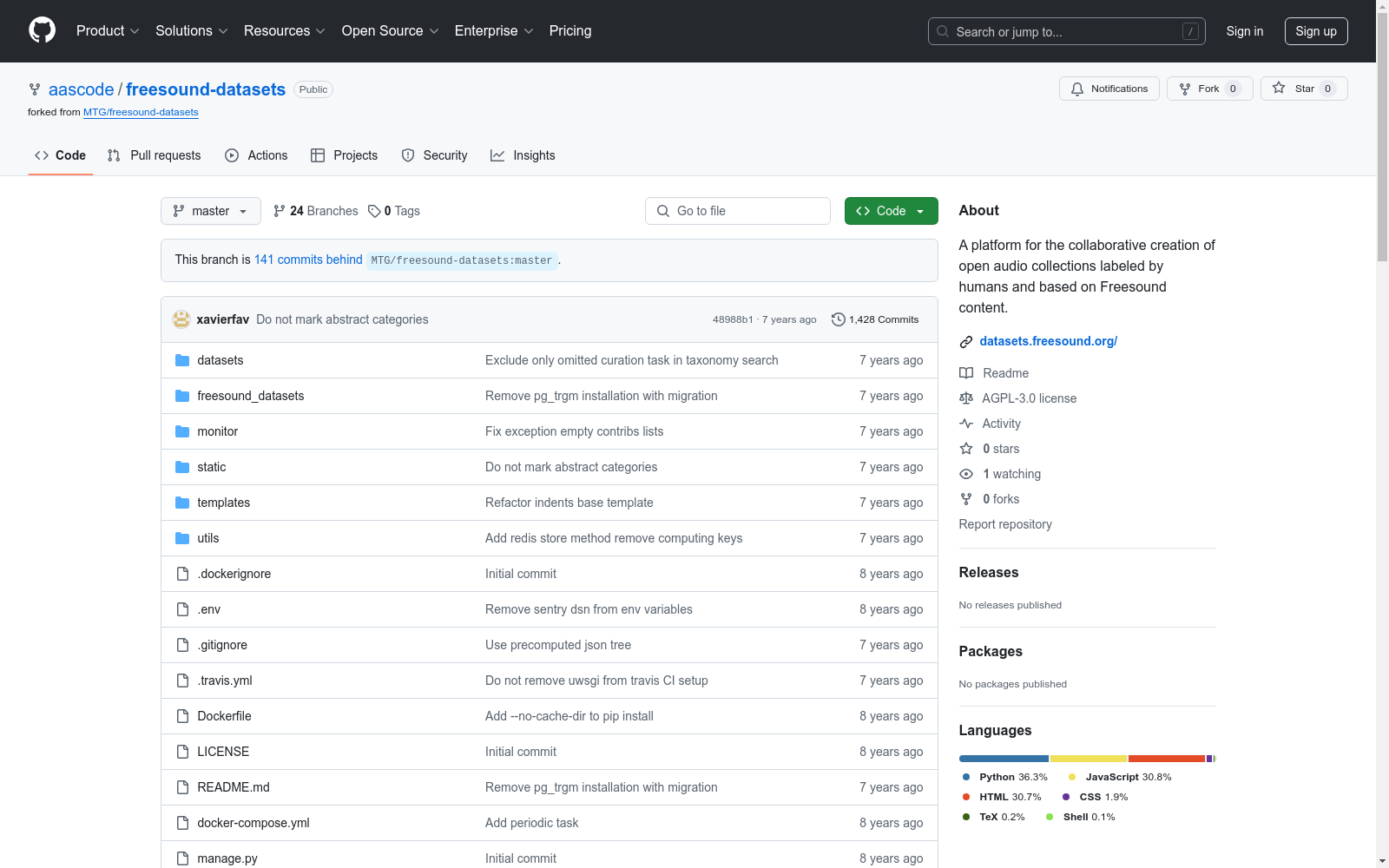Viewport: 1389px width, 868px height.
Task: Click the monitor folder icon
Action: [182, 431]
